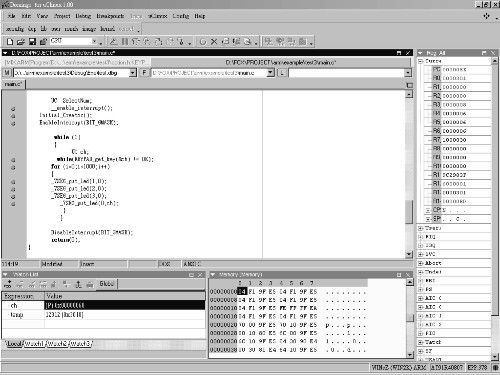The height and width of the screenshot is (375, 500).
Task: Click the register panel vertical scrollbar
Action: click(495, 210)
